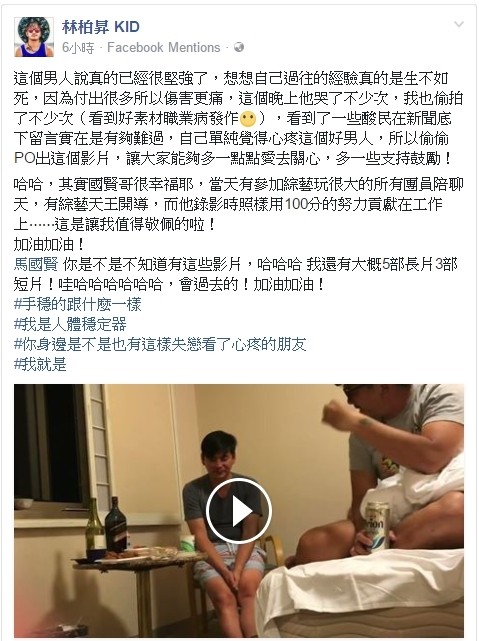Open the post's 6小時 timestamp
Image resolution: width=479 pixels, height=641 pixels.
tap(78, 48)
